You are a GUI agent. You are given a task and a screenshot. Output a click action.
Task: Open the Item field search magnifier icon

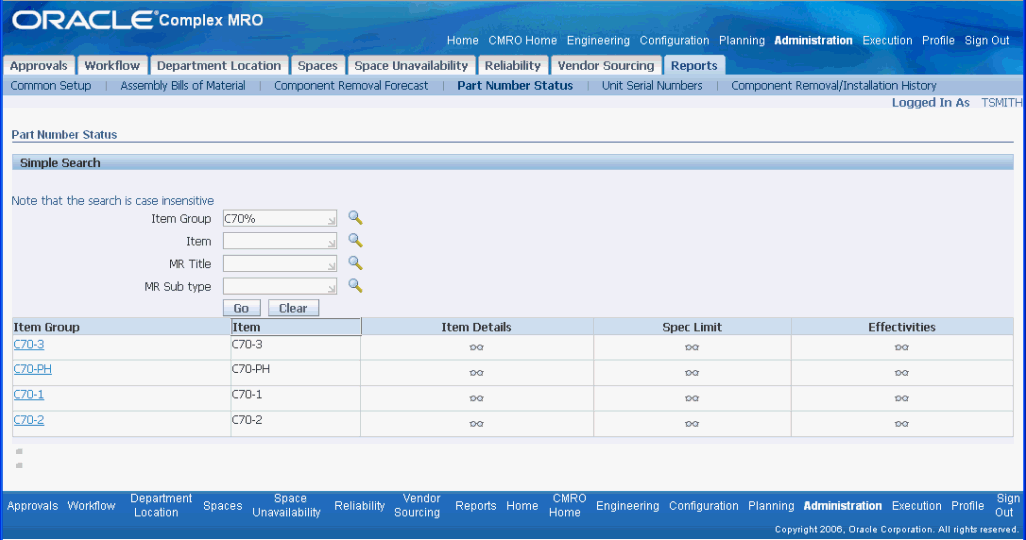click(x=355, y=240)
